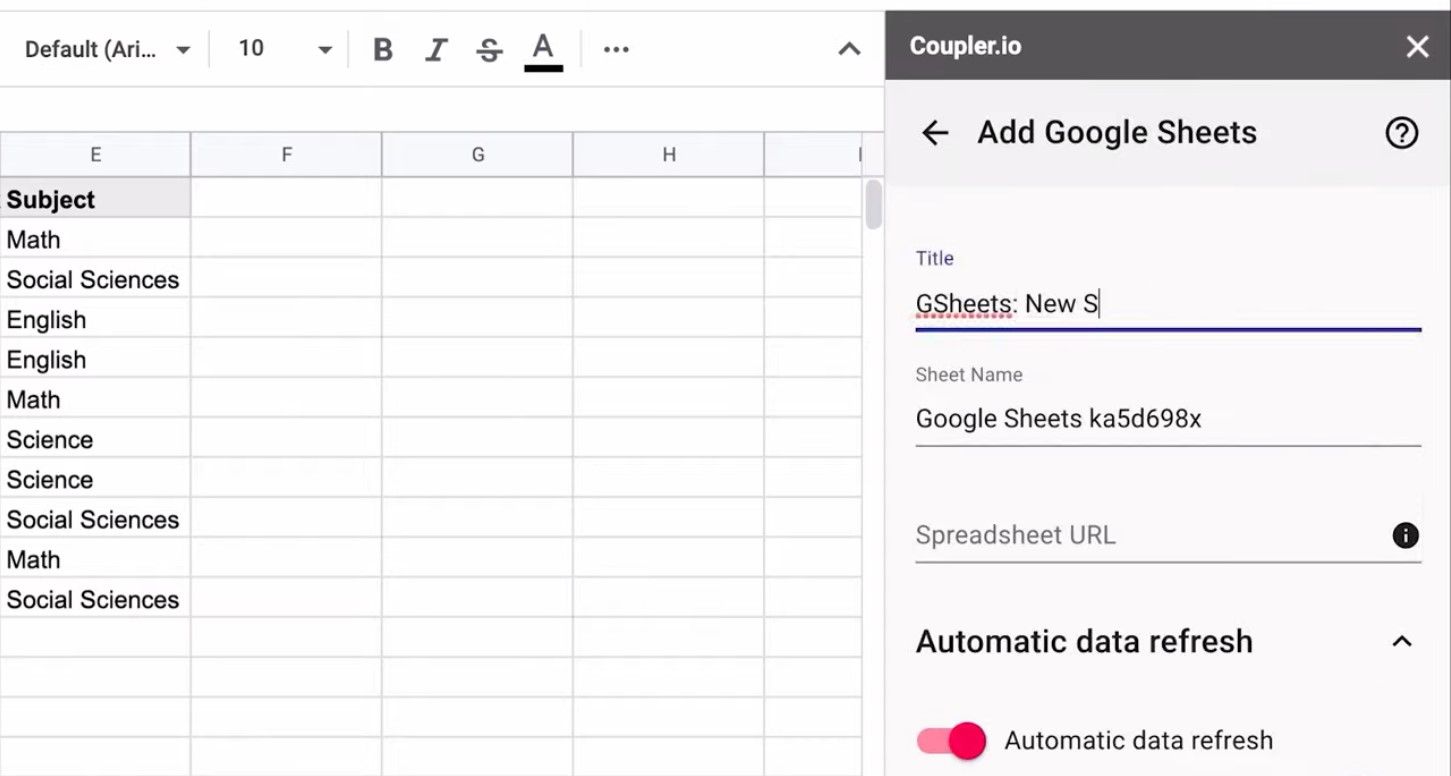Disable the Automatic data refresh switch

[x=951, y=741]
